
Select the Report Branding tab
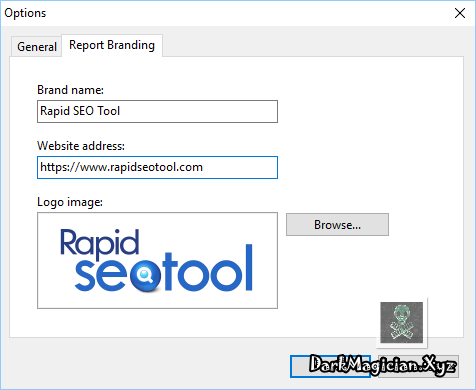click(112, 45)
